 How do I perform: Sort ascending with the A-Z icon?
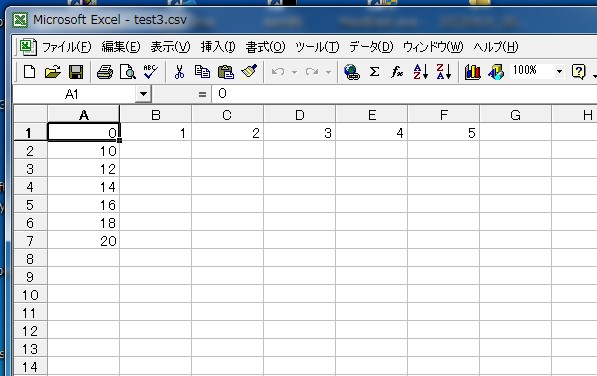pos(420,72)
